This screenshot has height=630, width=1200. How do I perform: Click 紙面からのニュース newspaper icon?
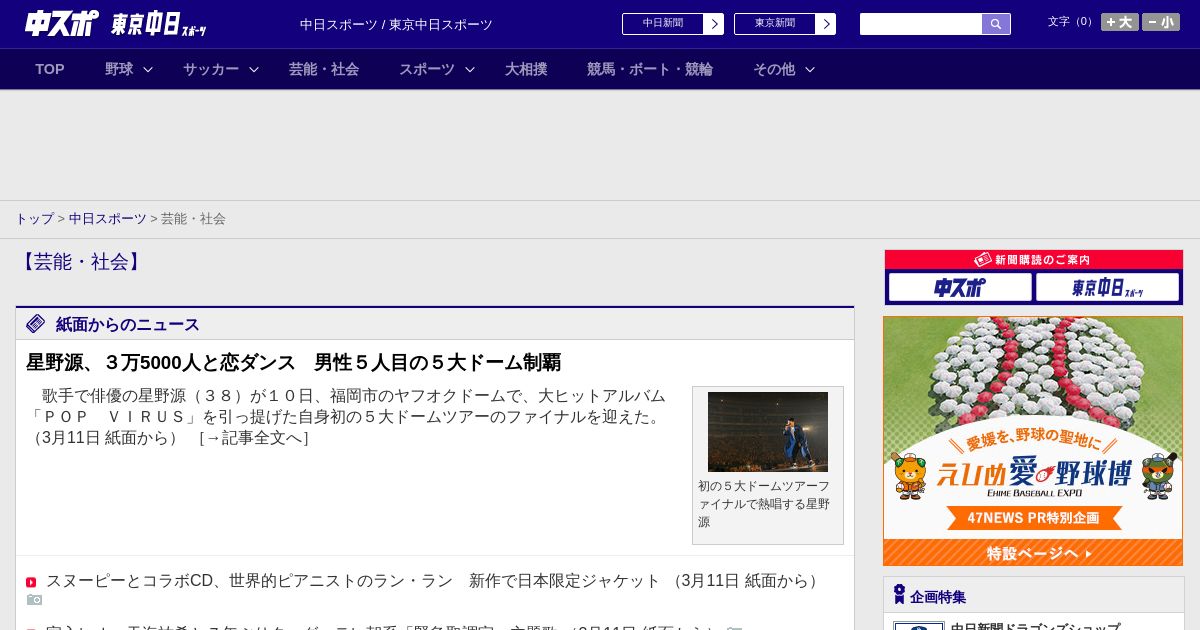click(36, 323)
